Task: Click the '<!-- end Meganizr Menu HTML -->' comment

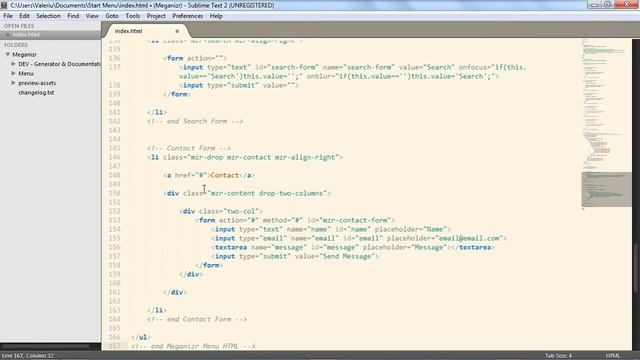Action: 193,346
